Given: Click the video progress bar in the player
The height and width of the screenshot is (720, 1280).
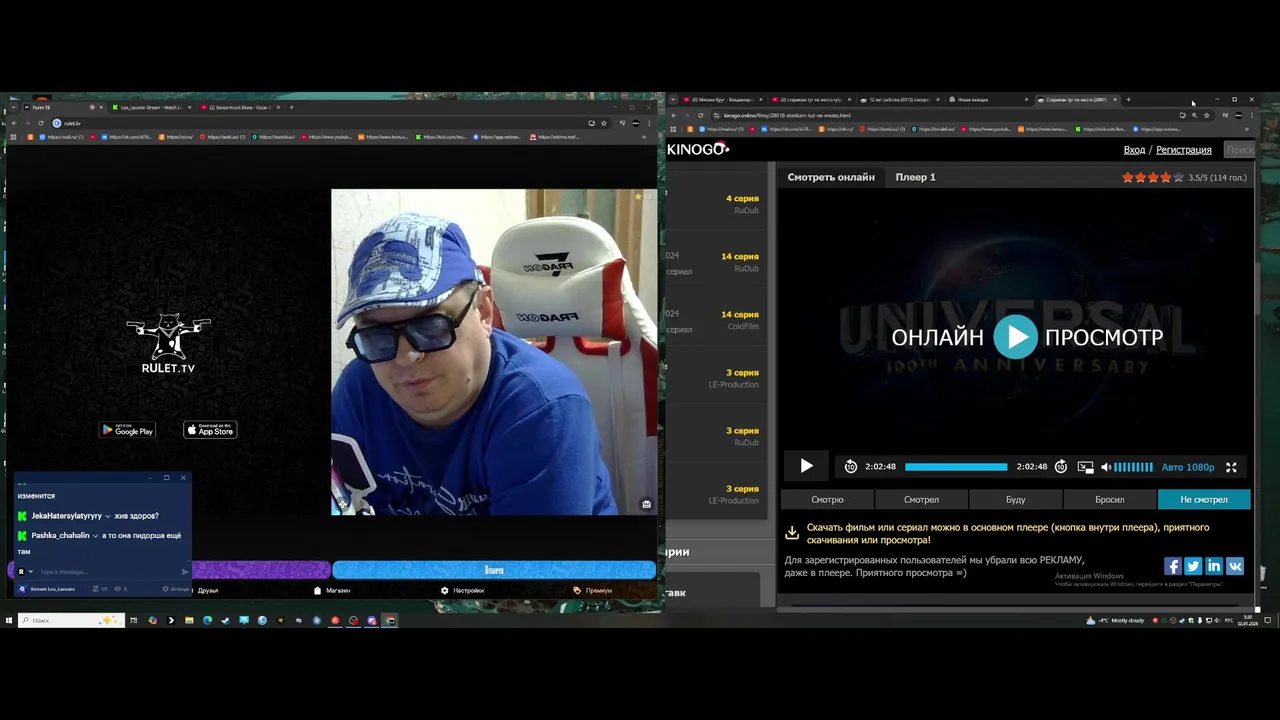Looking at the screenshot, I should pos(956,467).
